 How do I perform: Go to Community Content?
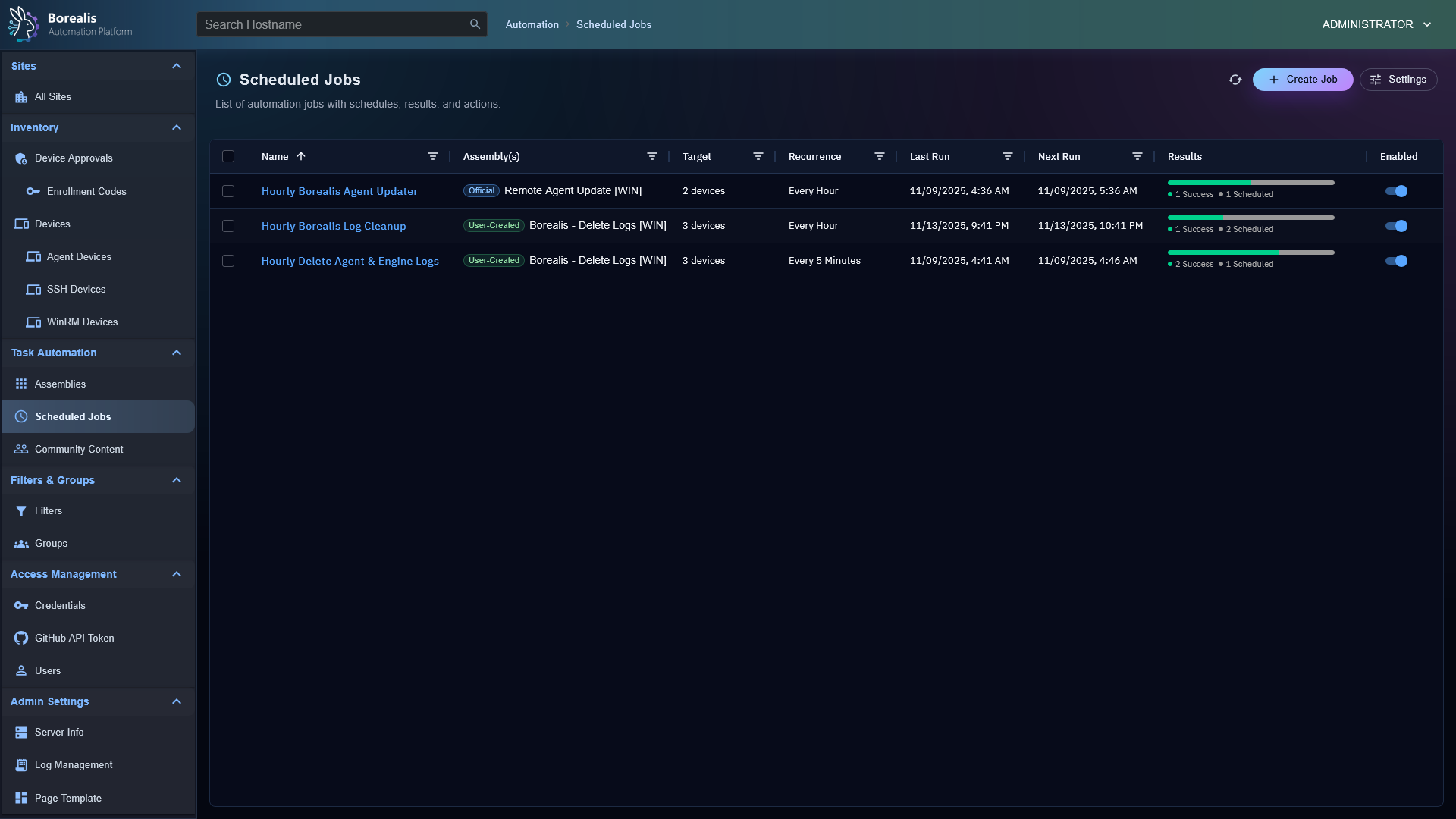point(79,450)
